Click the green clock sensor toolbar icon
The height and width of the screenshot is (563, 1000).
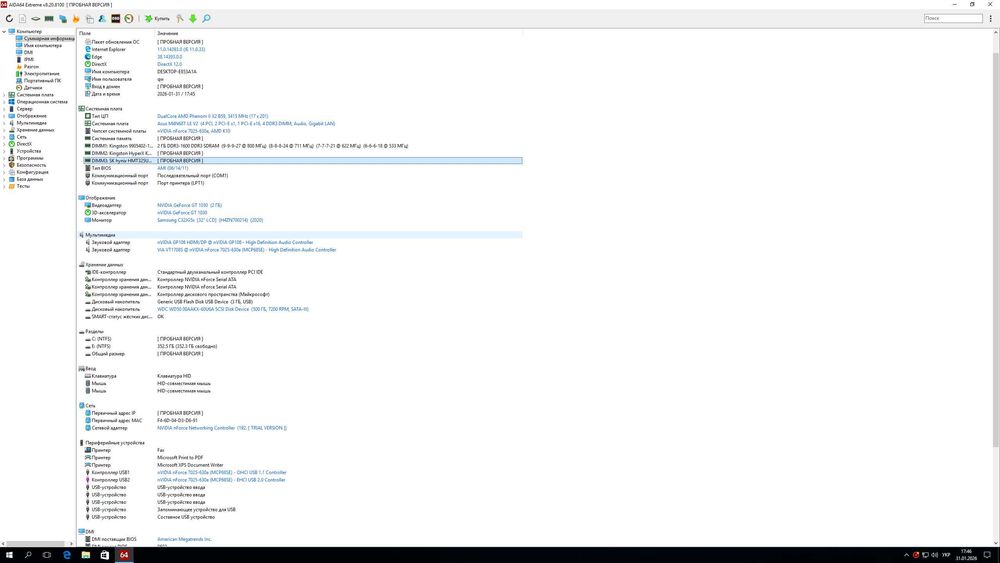(129, 18)
